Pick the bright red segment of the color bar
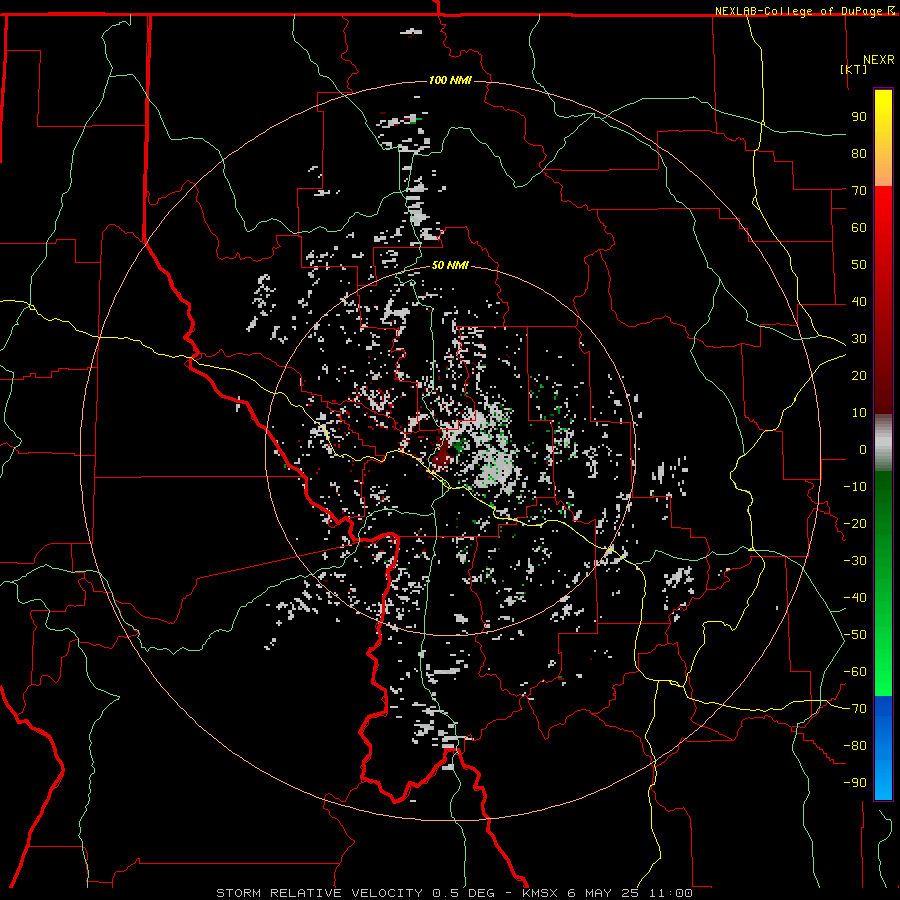The height and width of the screenshot is (900, 900). coord(883,212)
